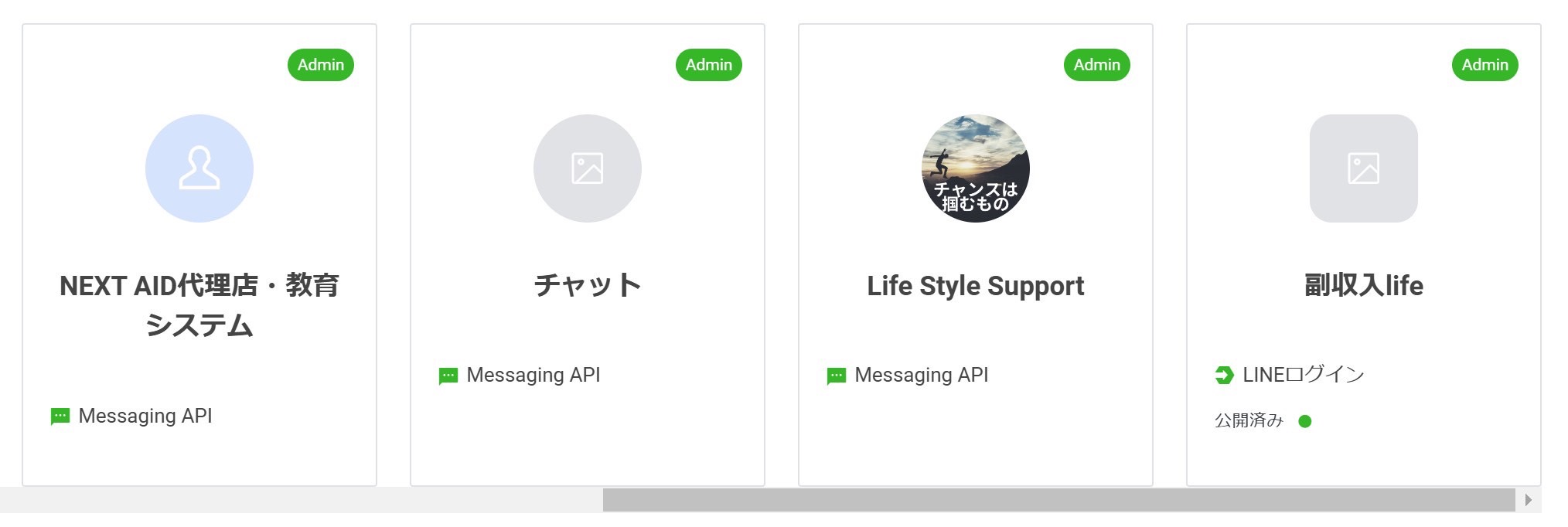The width and height of the screenshot is (1568, 527).
Task: Select the 副収入life square placeholder image icon
Action: (1364, 168)
